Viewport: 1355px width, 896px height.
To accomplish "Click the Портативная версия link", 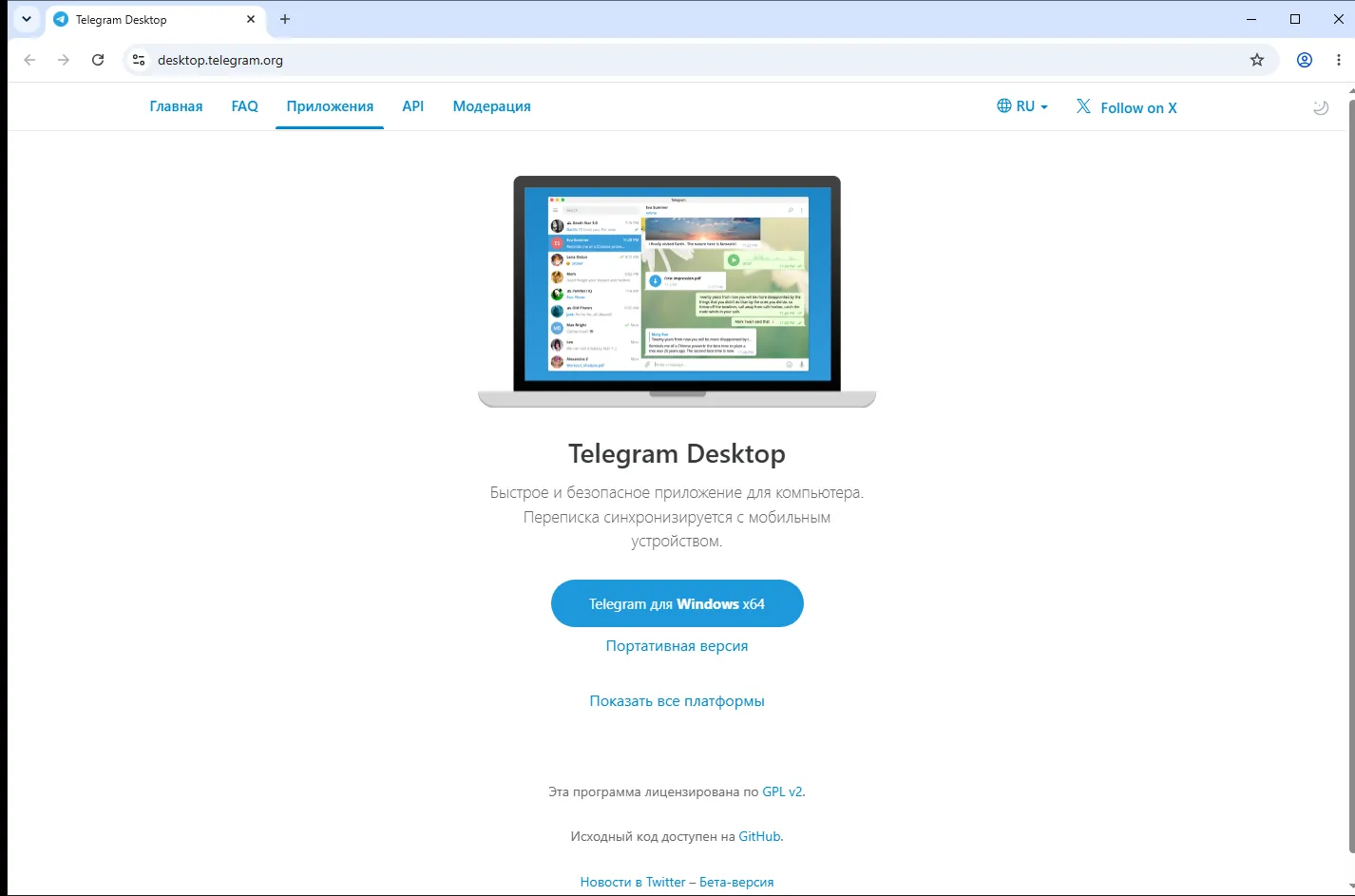I will pyautogui.click(x=677, y=646).
